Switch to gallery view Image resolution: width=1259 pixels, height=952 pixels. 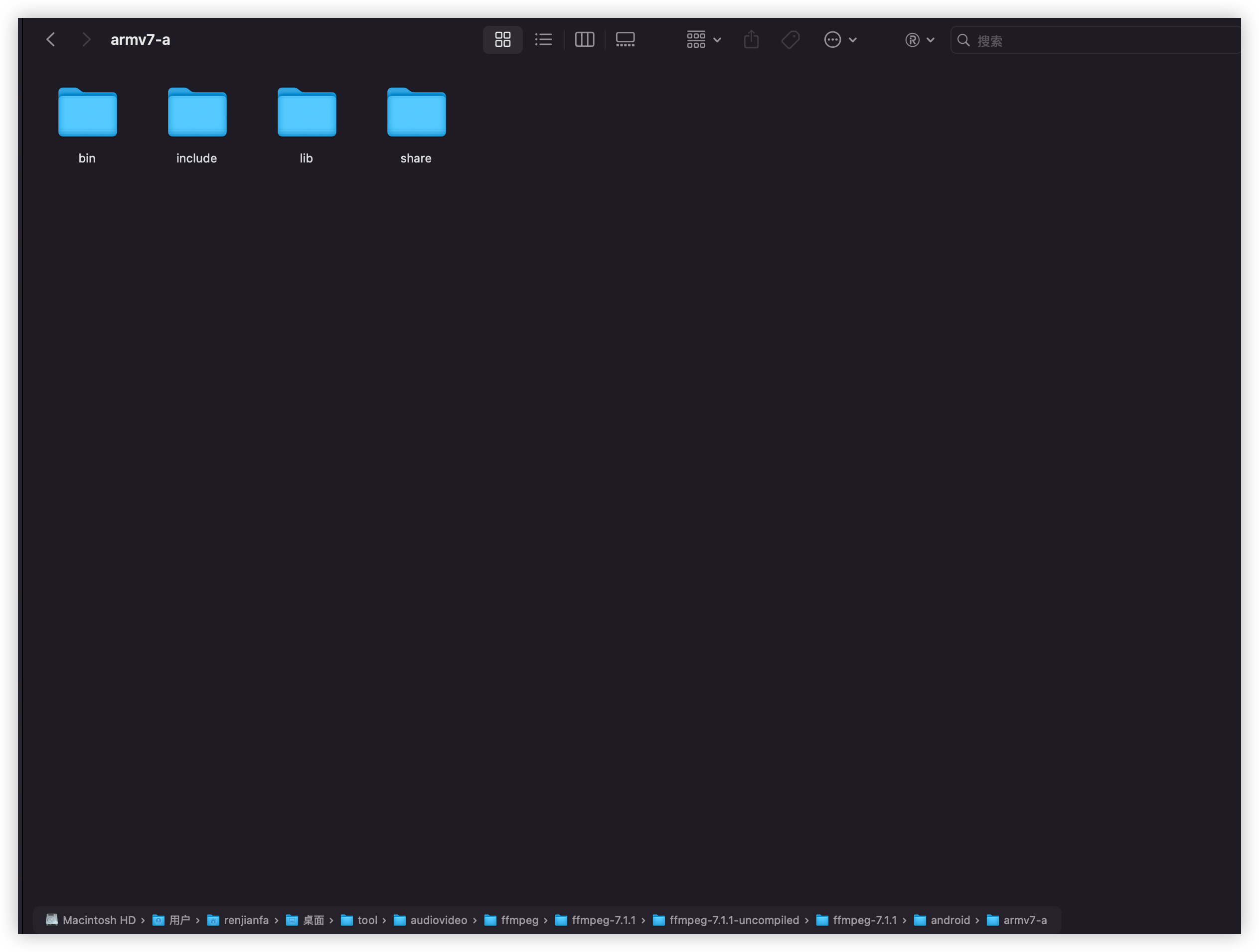pyautogui.click(x=625, y=40)
